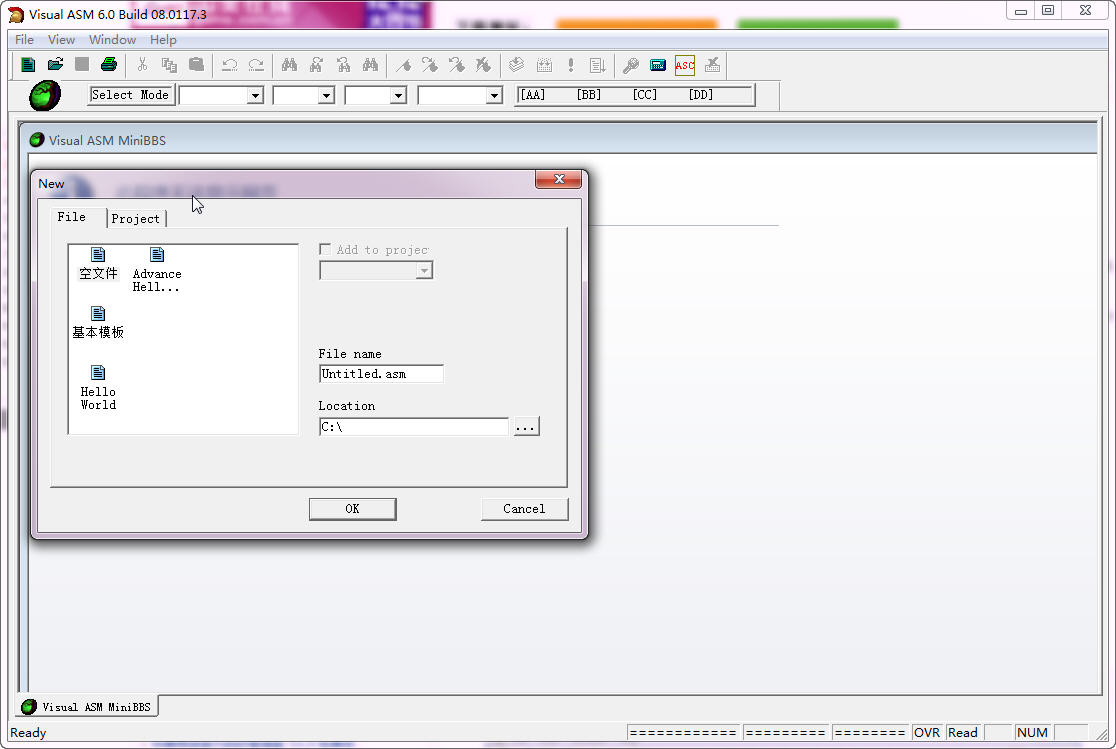This screenshot has height=749, width=1116.
Task: Click the Copy toolbar icon
Action: pos(169,65)
